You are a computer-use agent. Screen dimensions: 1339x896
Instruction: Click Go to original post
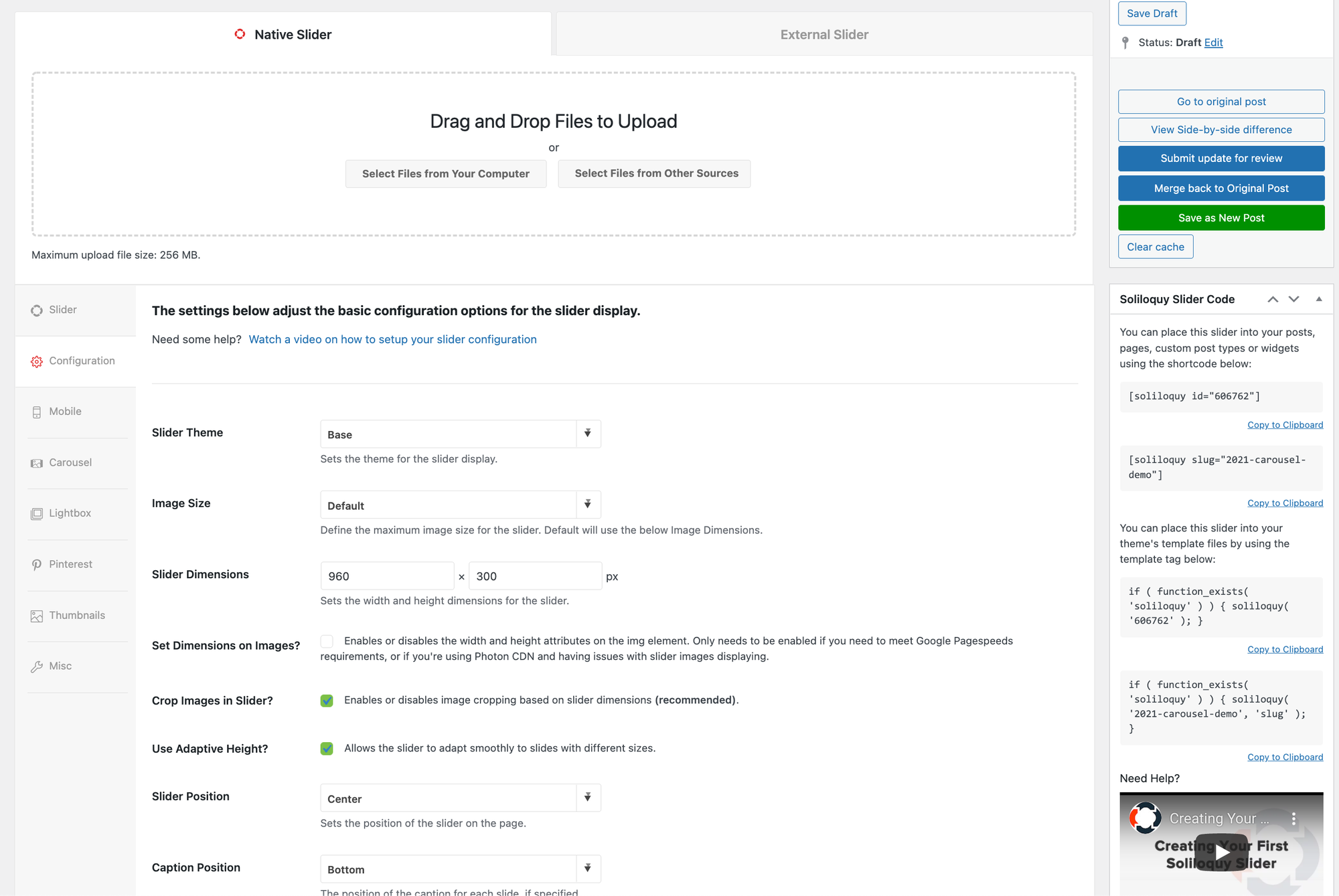click(x=1221, y=102)
